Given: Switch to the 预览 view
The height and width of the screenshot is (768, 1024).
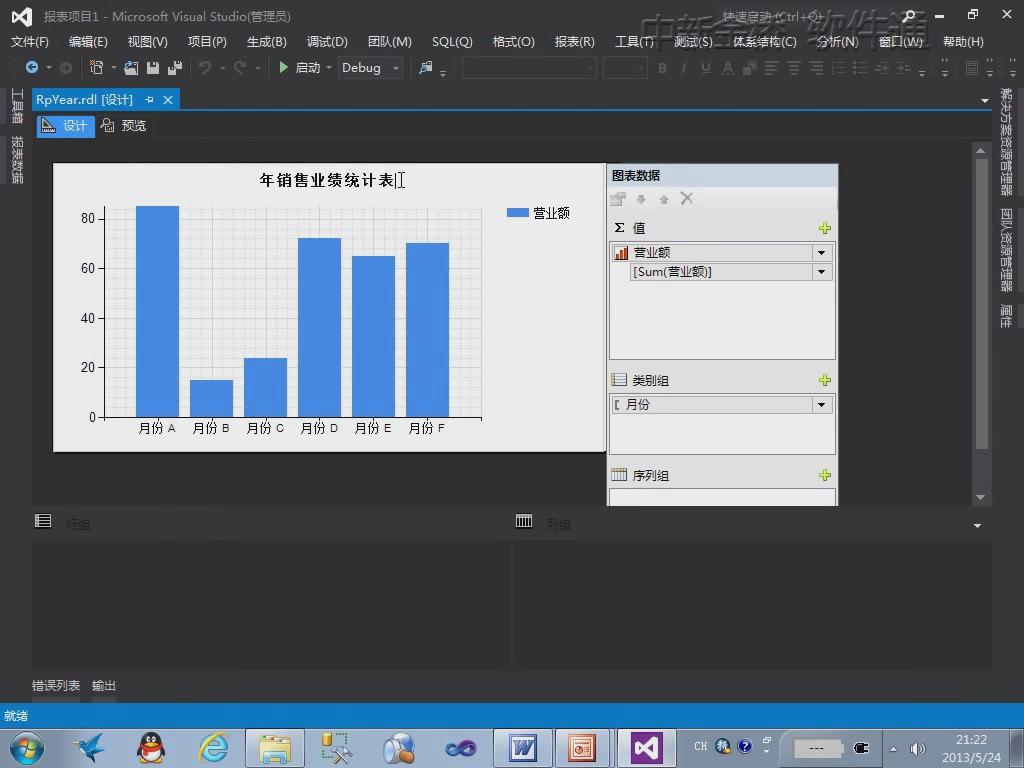Looking at the screenshot, I should click(x=124, y=125).
